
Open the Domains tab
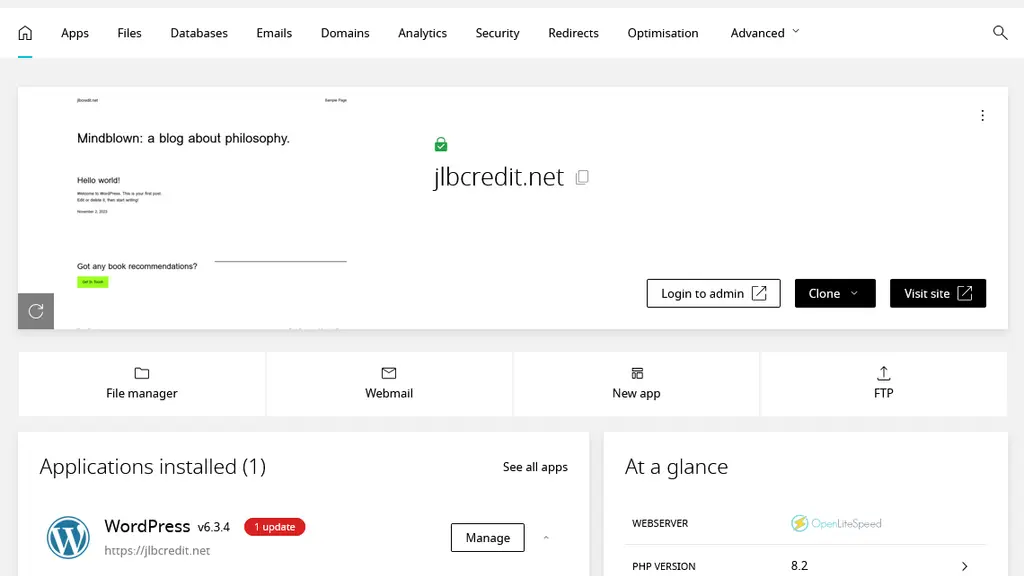click(345, 33)
